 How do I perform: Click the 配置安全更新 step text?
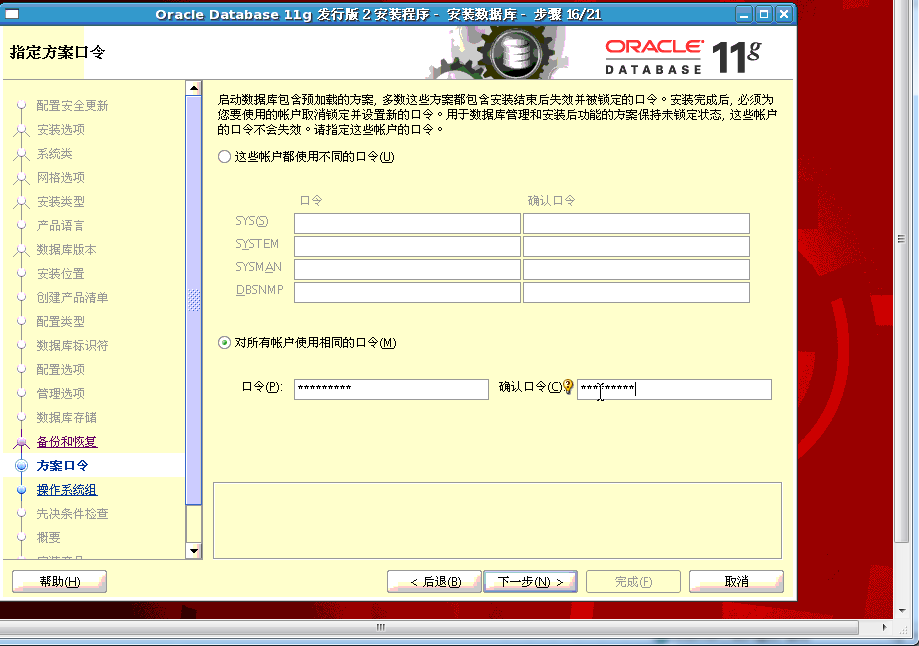point(72,106)
